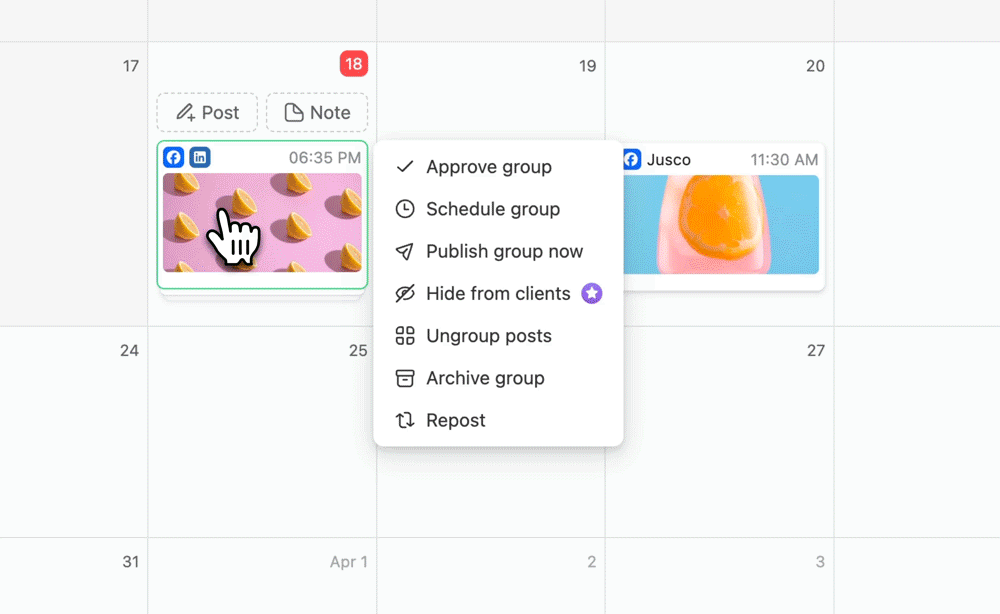1000x614 pixels.
Task: Open the lemon pattern post thumbnail
Action: tap(262, 223)
